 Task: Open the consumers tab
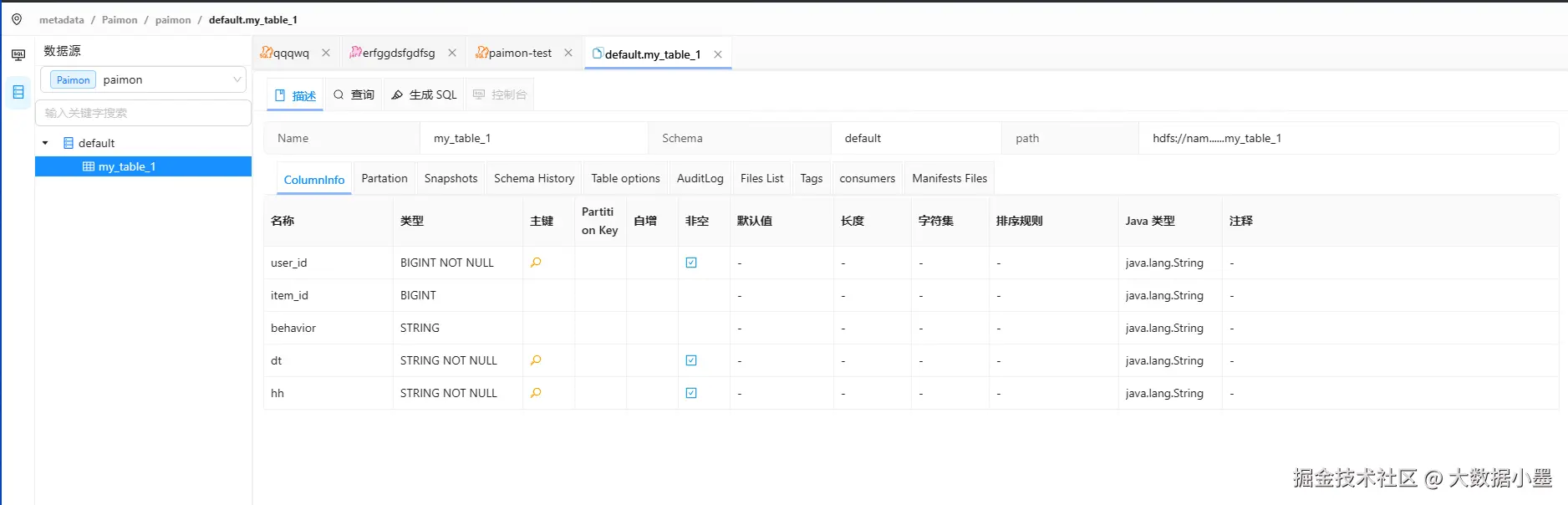(x=868, y=178)
